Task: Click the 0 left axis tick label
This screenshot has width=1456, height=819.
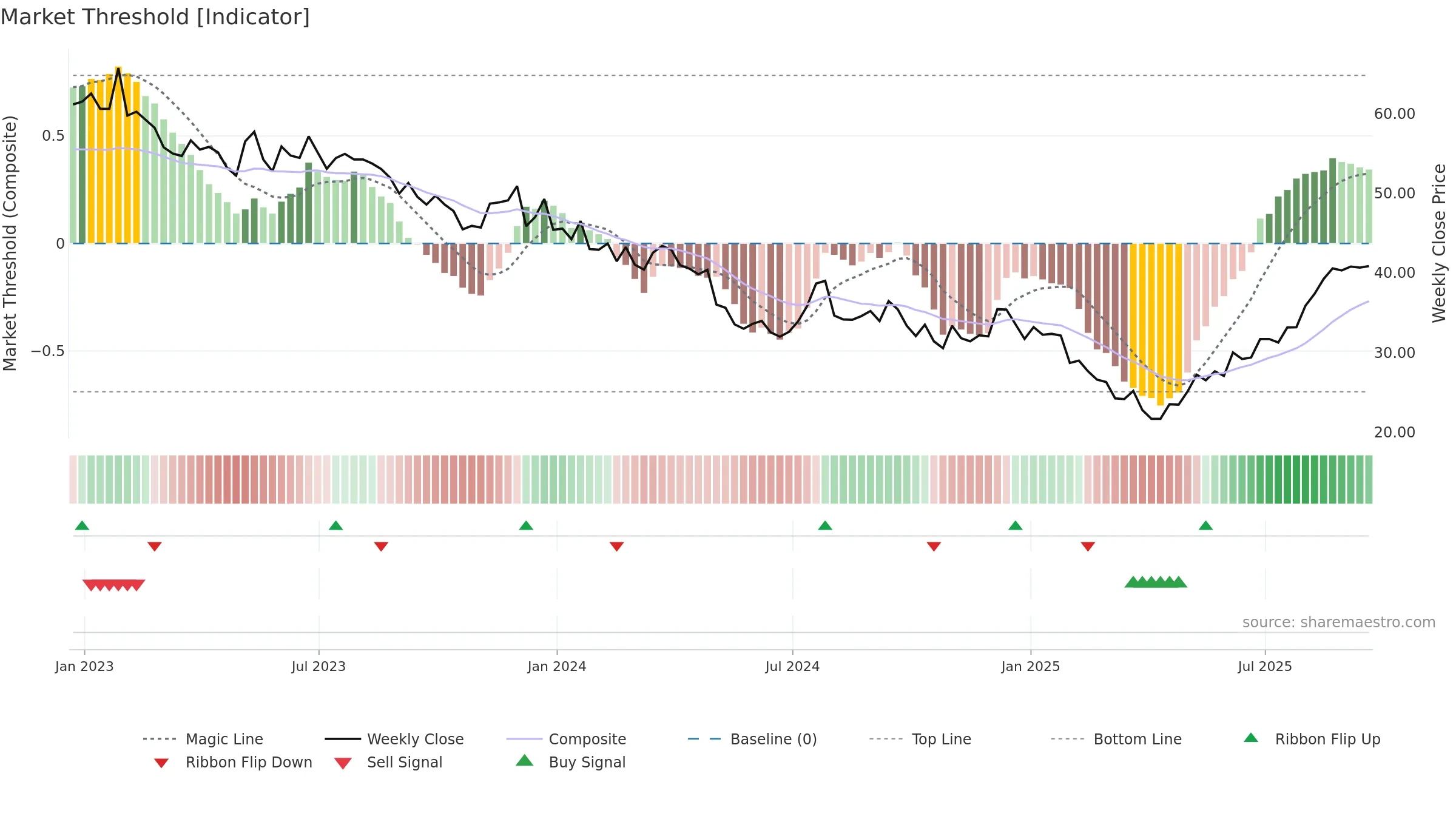Action: coord(60,244)
